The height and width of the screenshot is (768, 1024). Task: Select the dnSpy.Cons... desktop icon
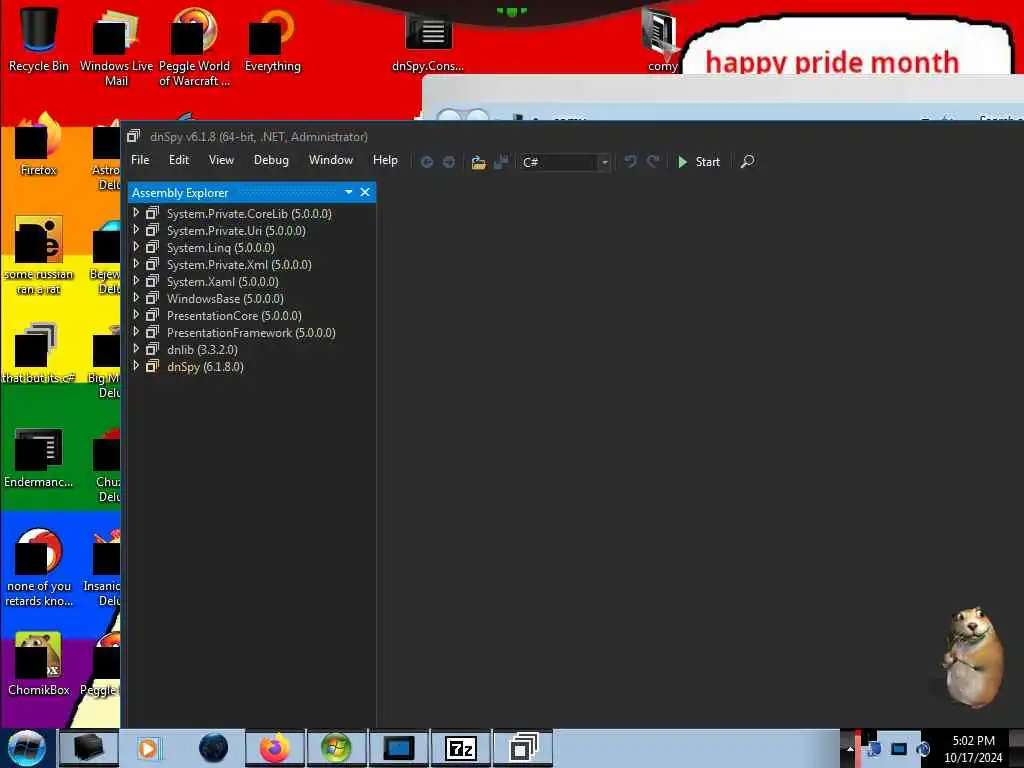click(428, 40)
